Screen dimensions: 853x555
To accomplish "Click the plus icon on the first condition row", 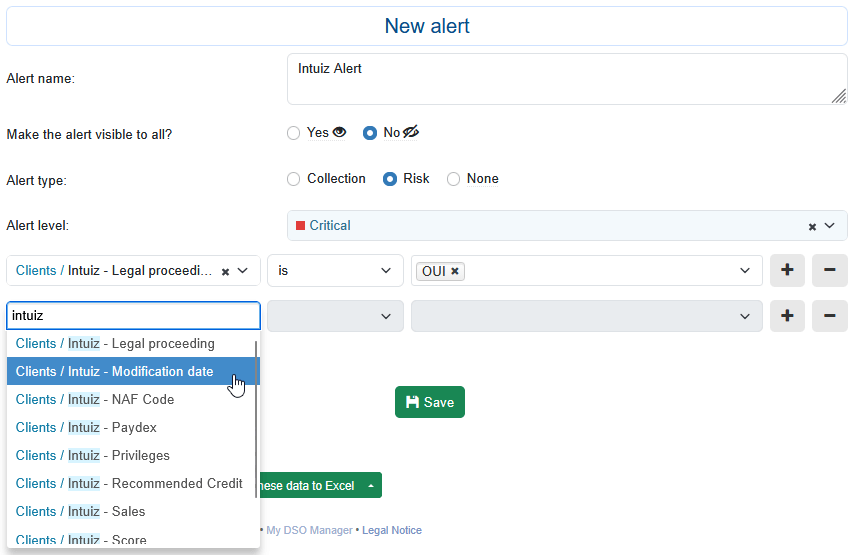I will [x=787, y=270].
